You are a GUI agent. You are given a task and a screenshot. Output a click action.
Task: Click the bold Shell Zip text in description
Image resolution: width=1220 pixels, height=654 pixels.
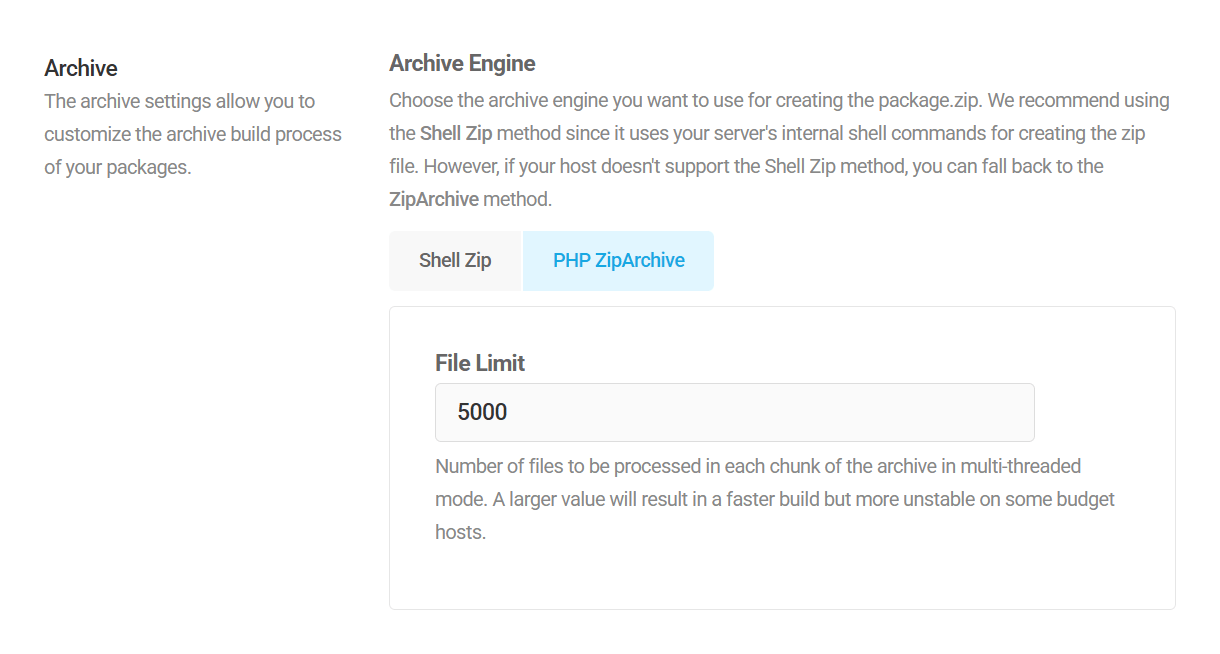(455, 133)
